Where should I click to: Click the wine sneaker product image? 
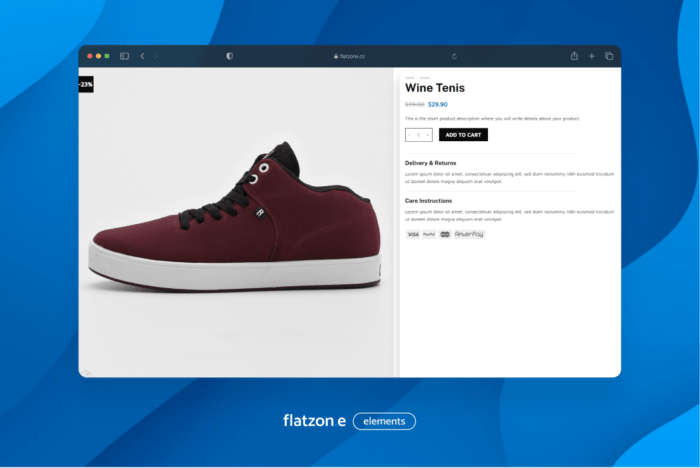click(x=237, y=220)
